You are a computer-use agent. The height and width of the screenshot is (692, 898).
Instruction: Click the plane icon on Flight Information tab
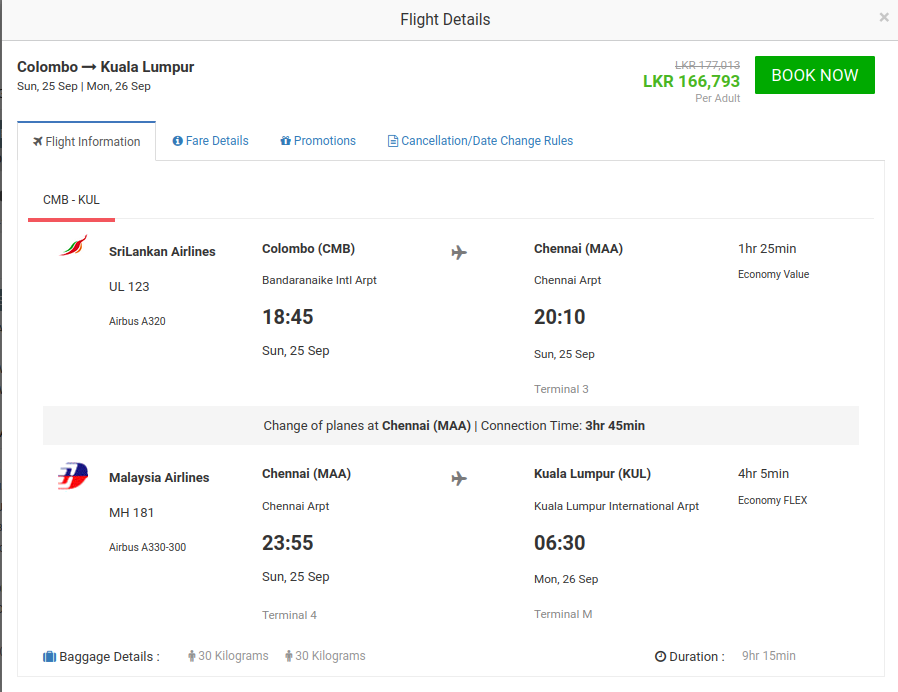point(38,141)
